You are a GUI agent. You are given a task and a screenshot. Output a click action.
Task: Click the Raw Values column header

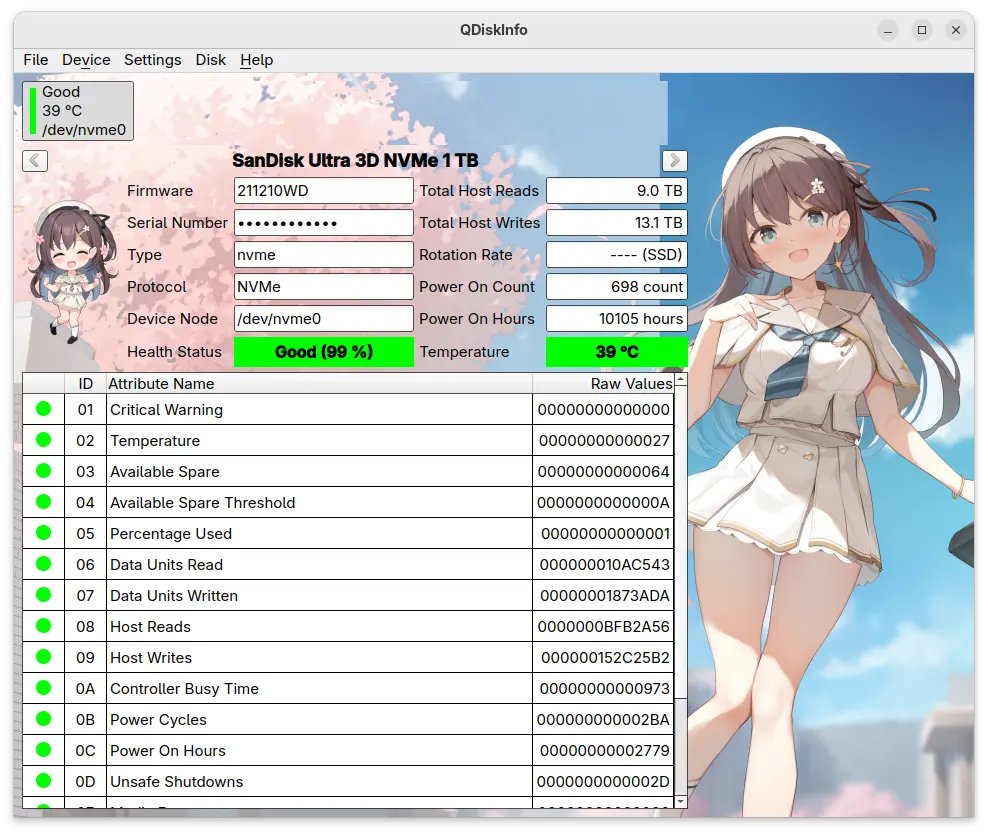tap(603, 384)
